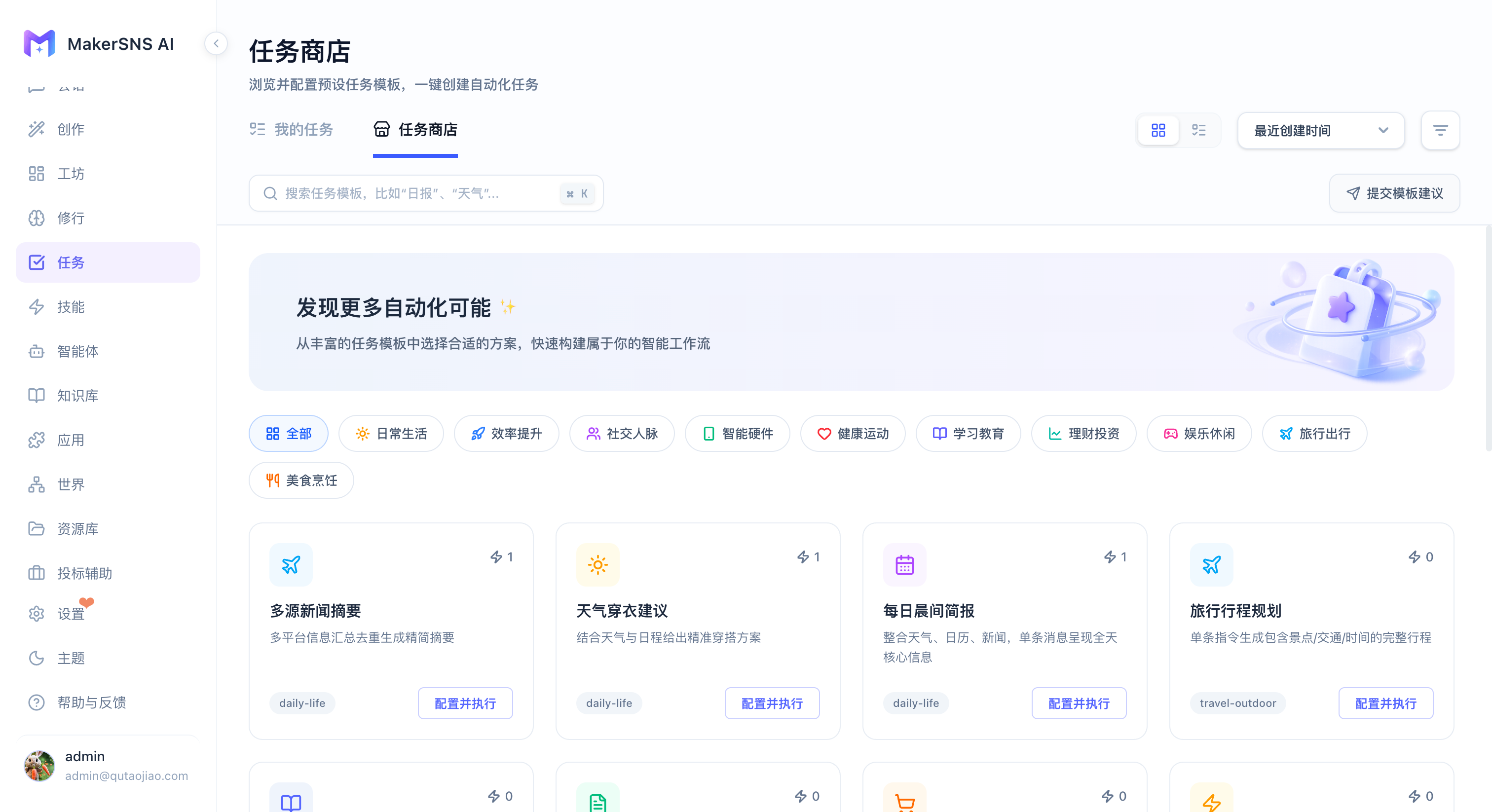Click the green document icon card
The height and width of the screenshot is (812, 1492).
pyautogui.click(x=698, y=788)
